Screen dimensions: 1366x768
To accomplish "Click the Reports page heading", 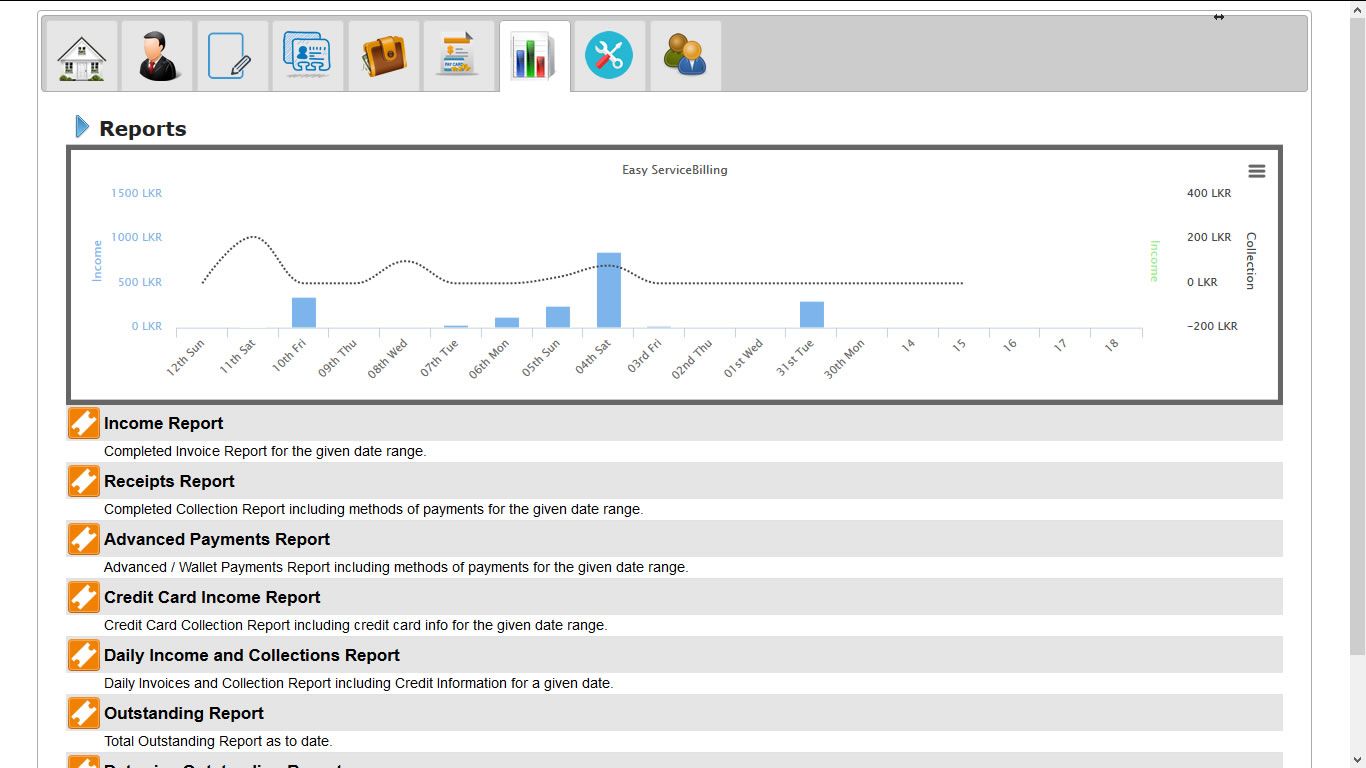I will click(143, 128).
